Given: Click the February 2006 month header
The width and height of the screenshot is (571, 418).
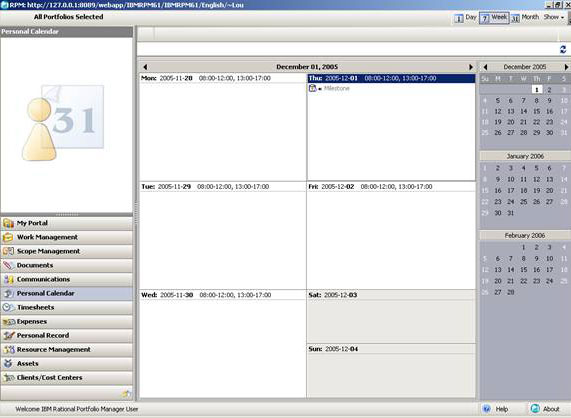Looking at the screenshot, I should click(x=525, y=236).
